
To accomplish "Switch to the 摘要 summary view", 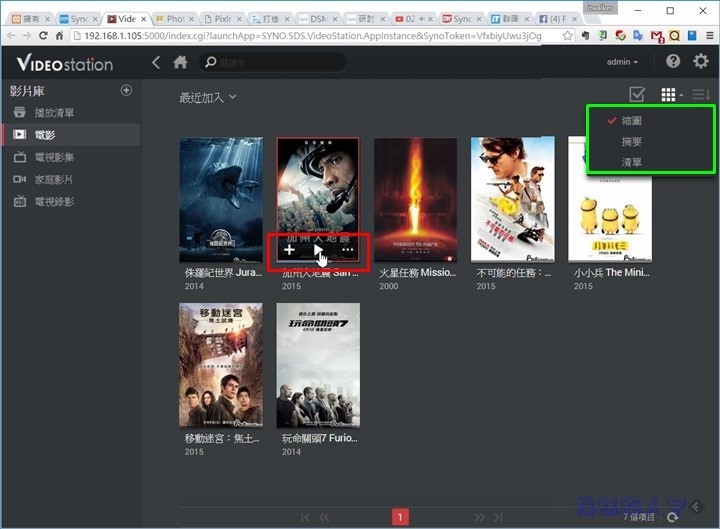I will click(x=631, y=141).
